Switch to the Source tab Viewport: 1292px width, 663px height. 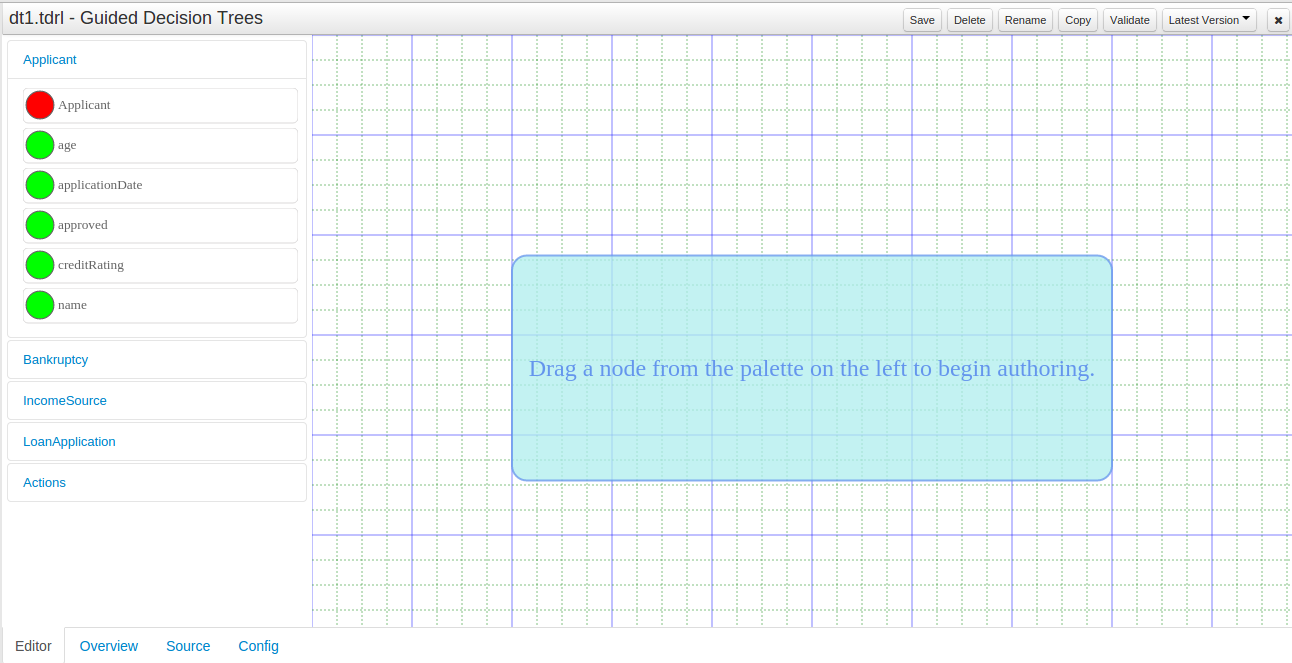tap(188, 646)
